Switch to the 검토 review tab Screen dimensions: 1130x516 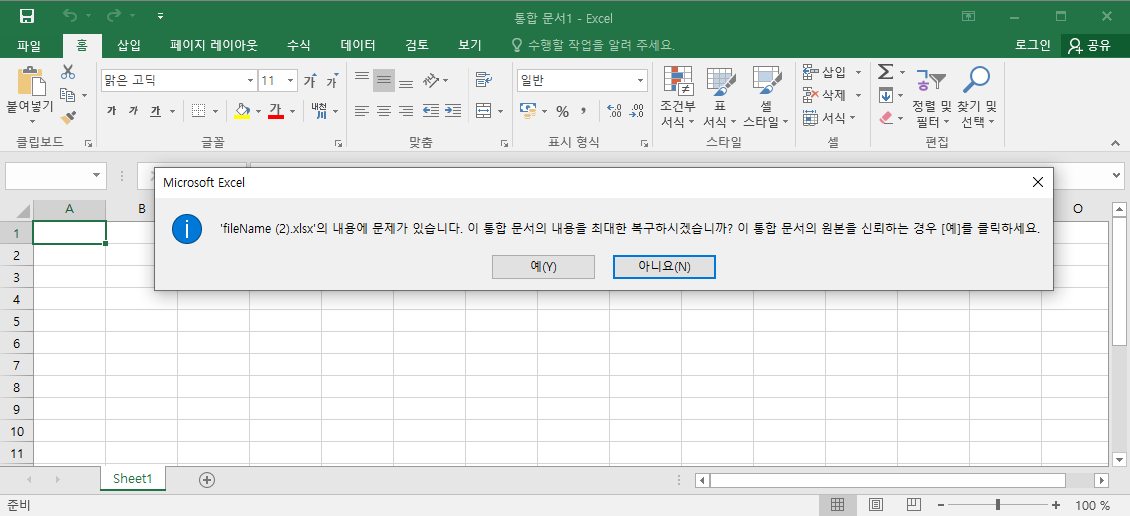pyautogui.click(x=417, y=45)
